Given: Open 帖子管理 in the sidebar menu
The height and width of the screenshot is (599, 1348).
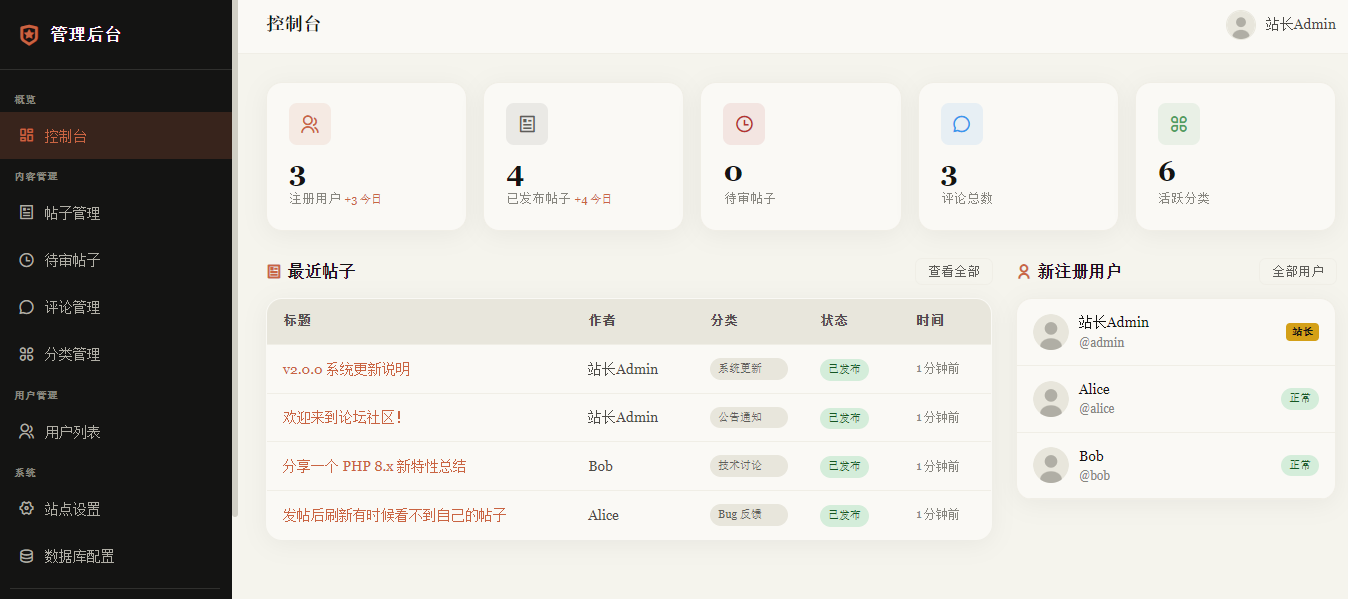Looking at the screenshot, I should (116, 212).
